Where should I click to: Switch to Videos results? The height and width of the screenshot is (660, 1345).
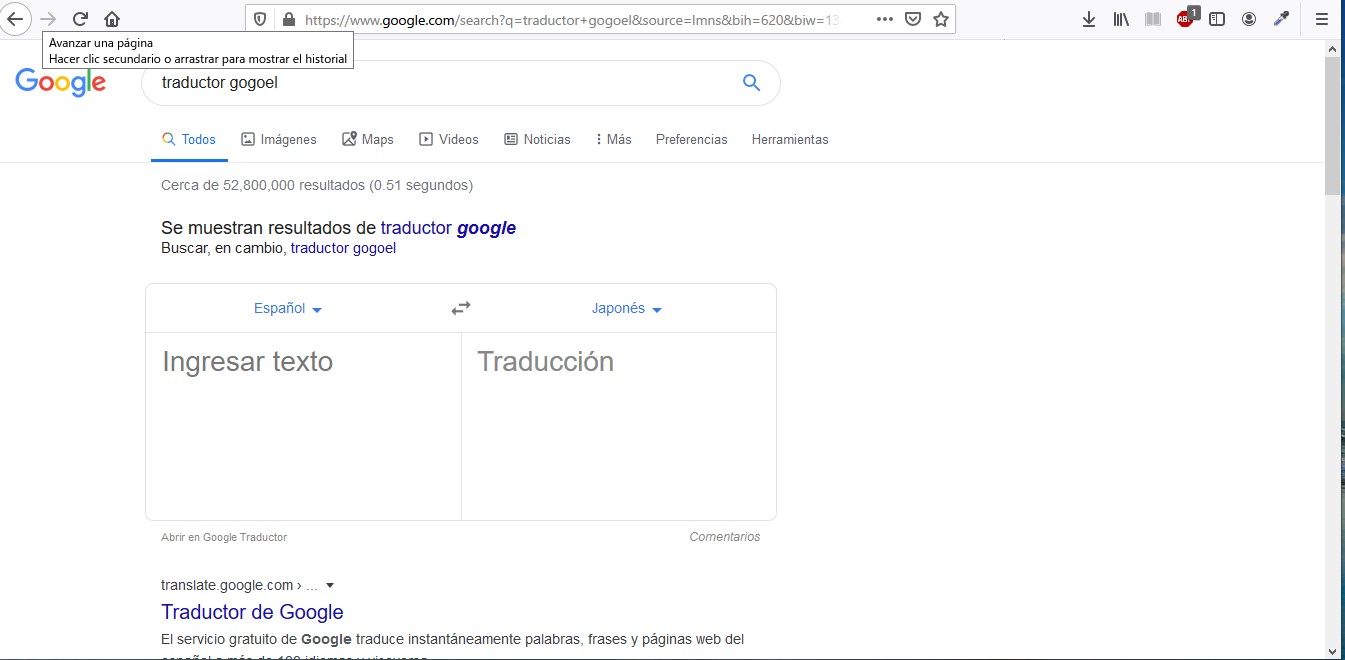[449, 140]
